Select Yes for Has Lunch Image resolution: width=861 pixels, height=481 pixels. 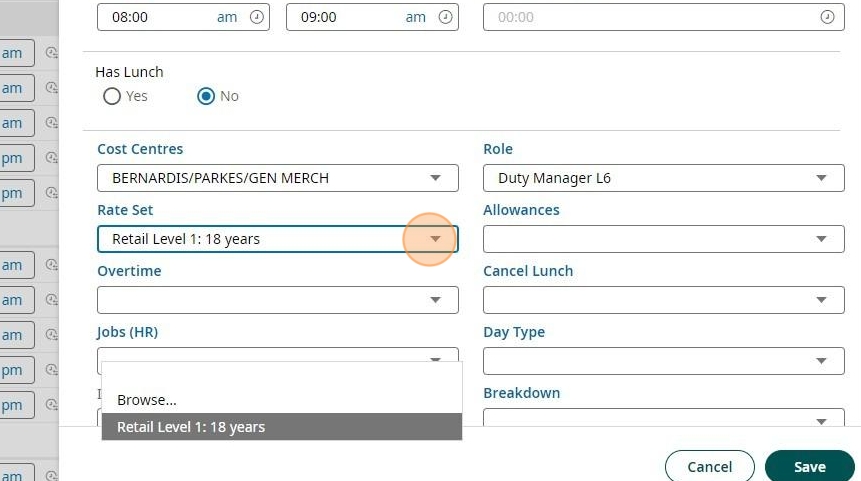click(112, 96)
